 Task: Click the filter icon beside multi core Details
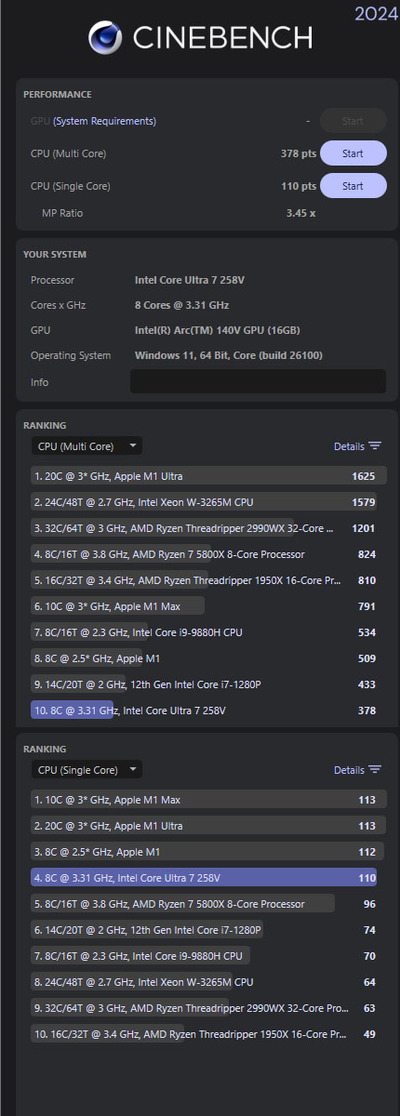click(x=375, y=446)
